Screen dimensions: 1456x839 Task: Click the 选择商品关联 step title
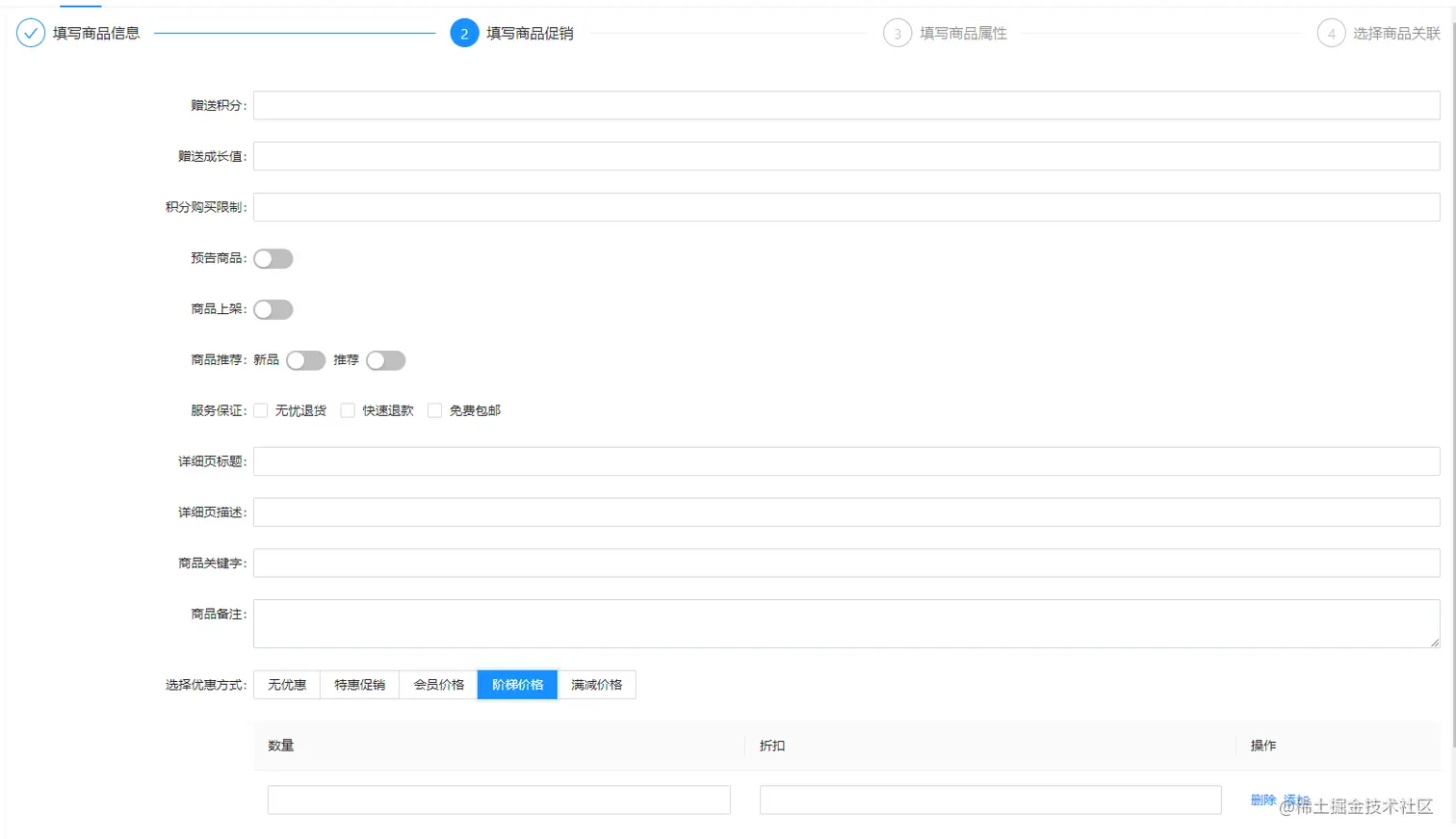point(1396,33)
